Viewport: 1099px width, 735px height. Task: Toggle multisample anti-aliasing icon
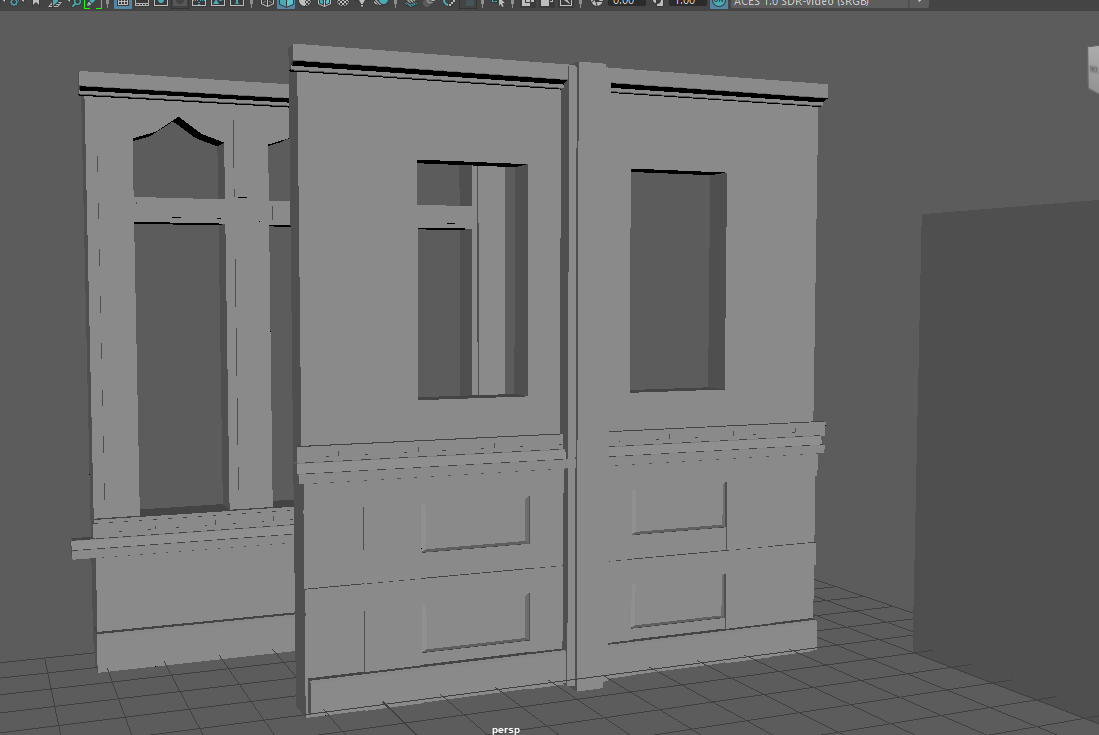449,3
